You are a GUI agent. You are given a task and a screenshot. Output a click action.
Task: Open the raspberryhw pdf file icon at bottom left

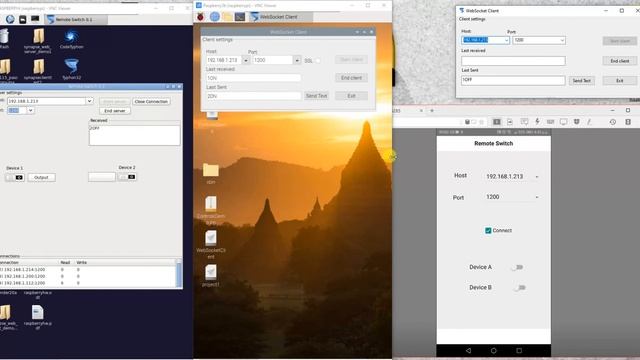pos(38,317)
